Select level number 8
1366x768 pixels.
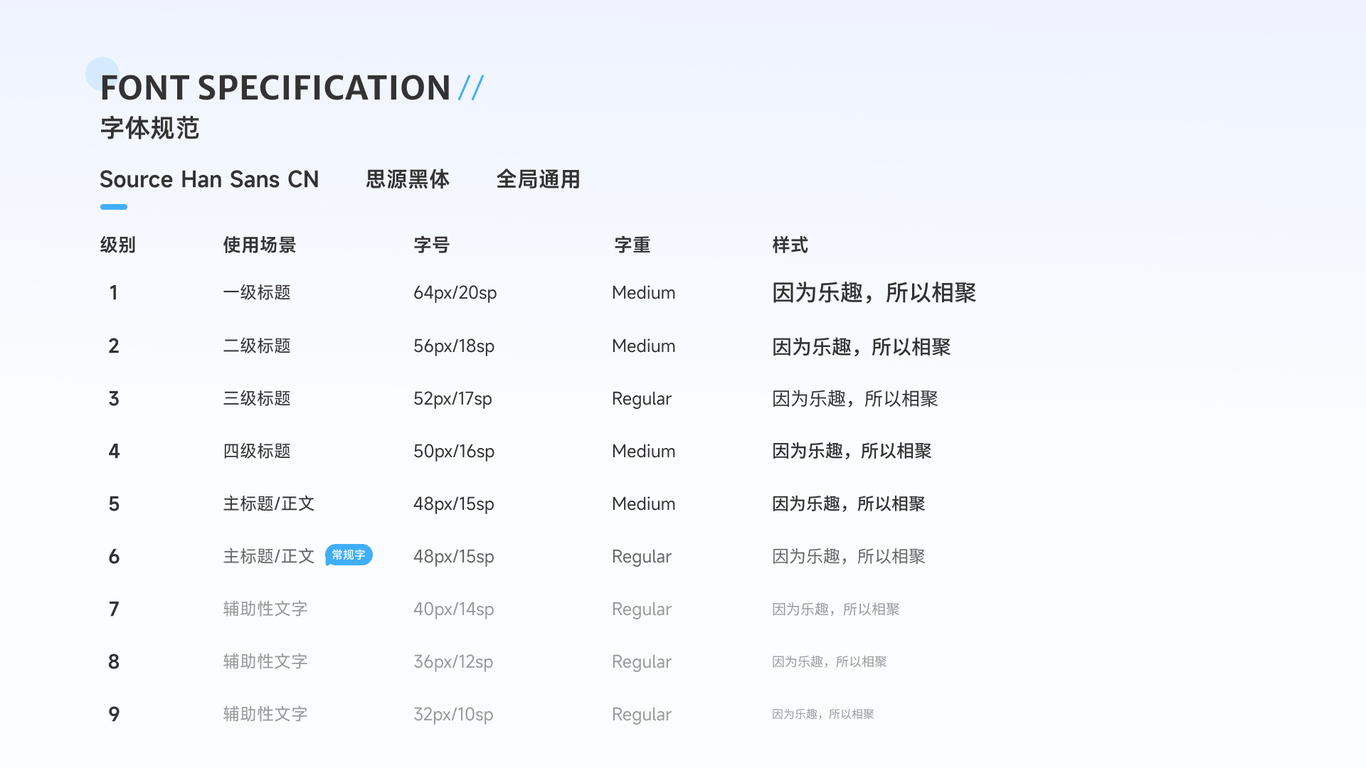tap(114, 662)
